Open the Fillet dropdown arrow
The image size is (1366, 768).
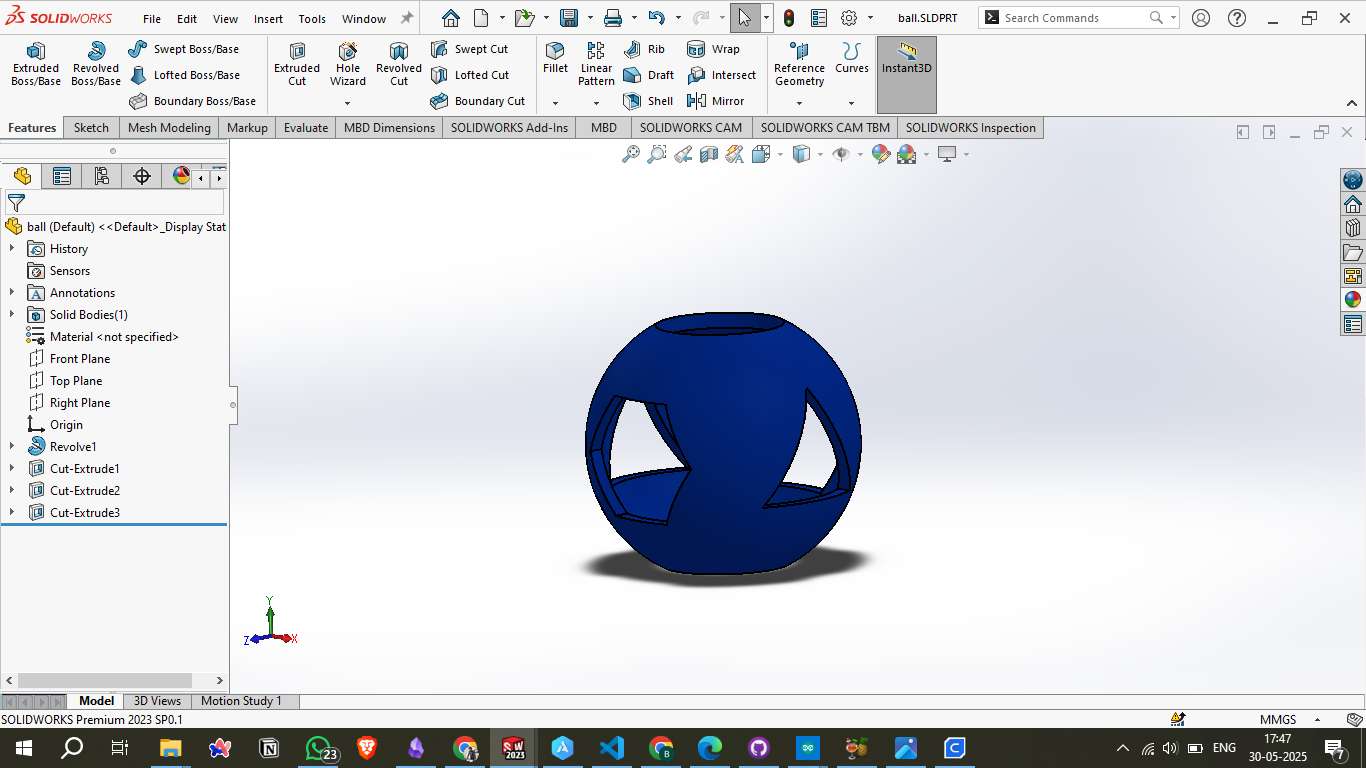tap(555, 103)
